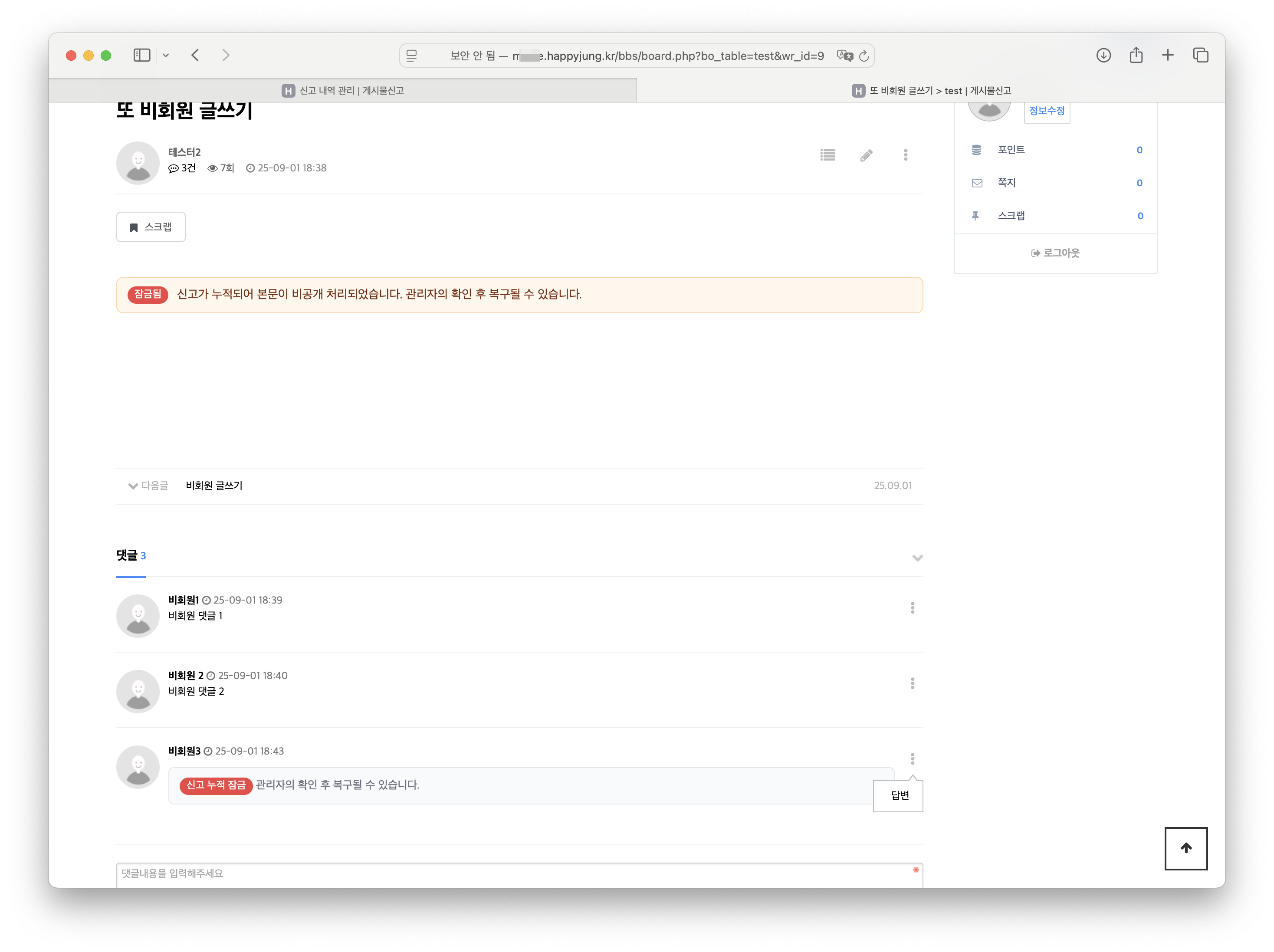Viewport: 1274px width, 952px height.
Task: Click the 비회원1 commenter avatar
Action: coord(138,616)
